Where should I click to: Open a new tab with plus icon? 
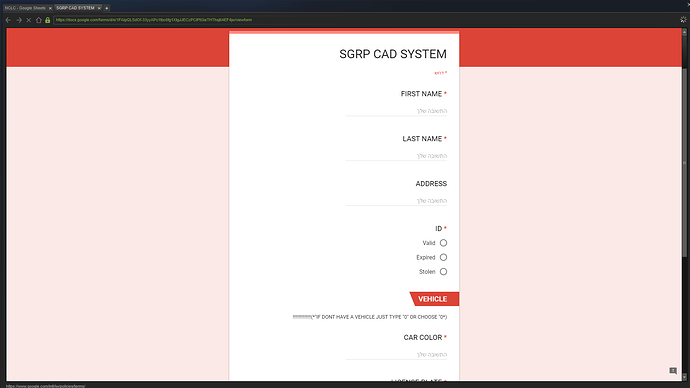106,8
